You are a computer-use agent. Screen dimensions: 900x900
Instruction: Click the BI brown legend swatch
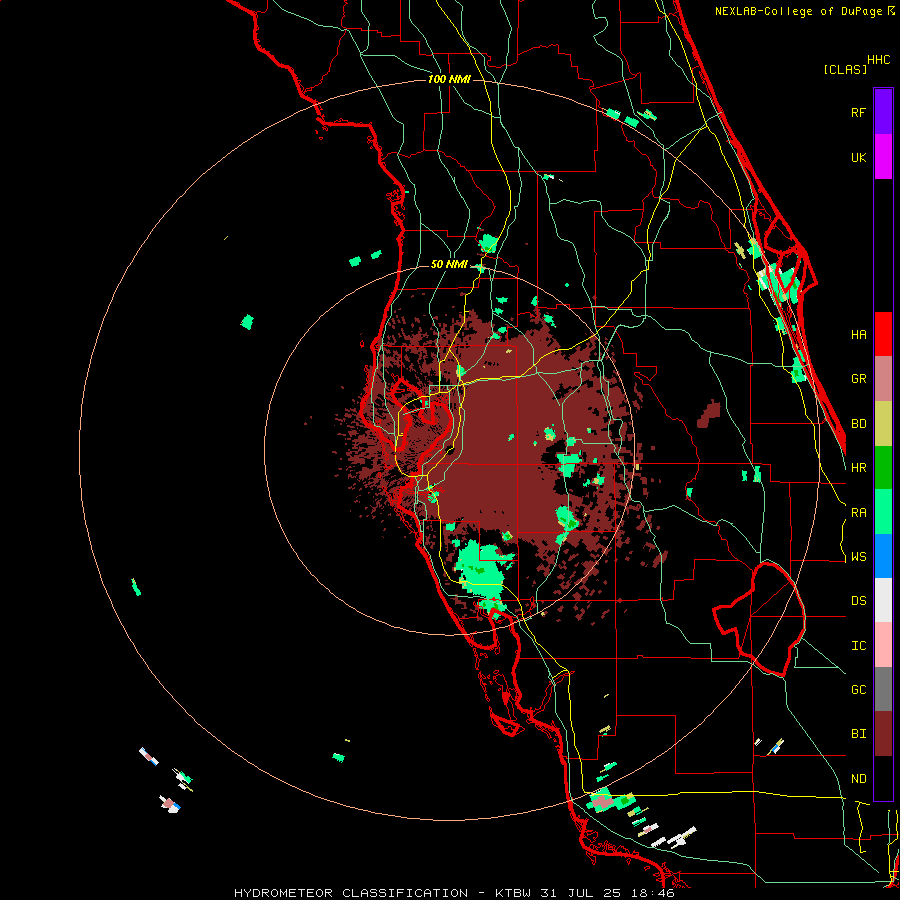point(883,734)
